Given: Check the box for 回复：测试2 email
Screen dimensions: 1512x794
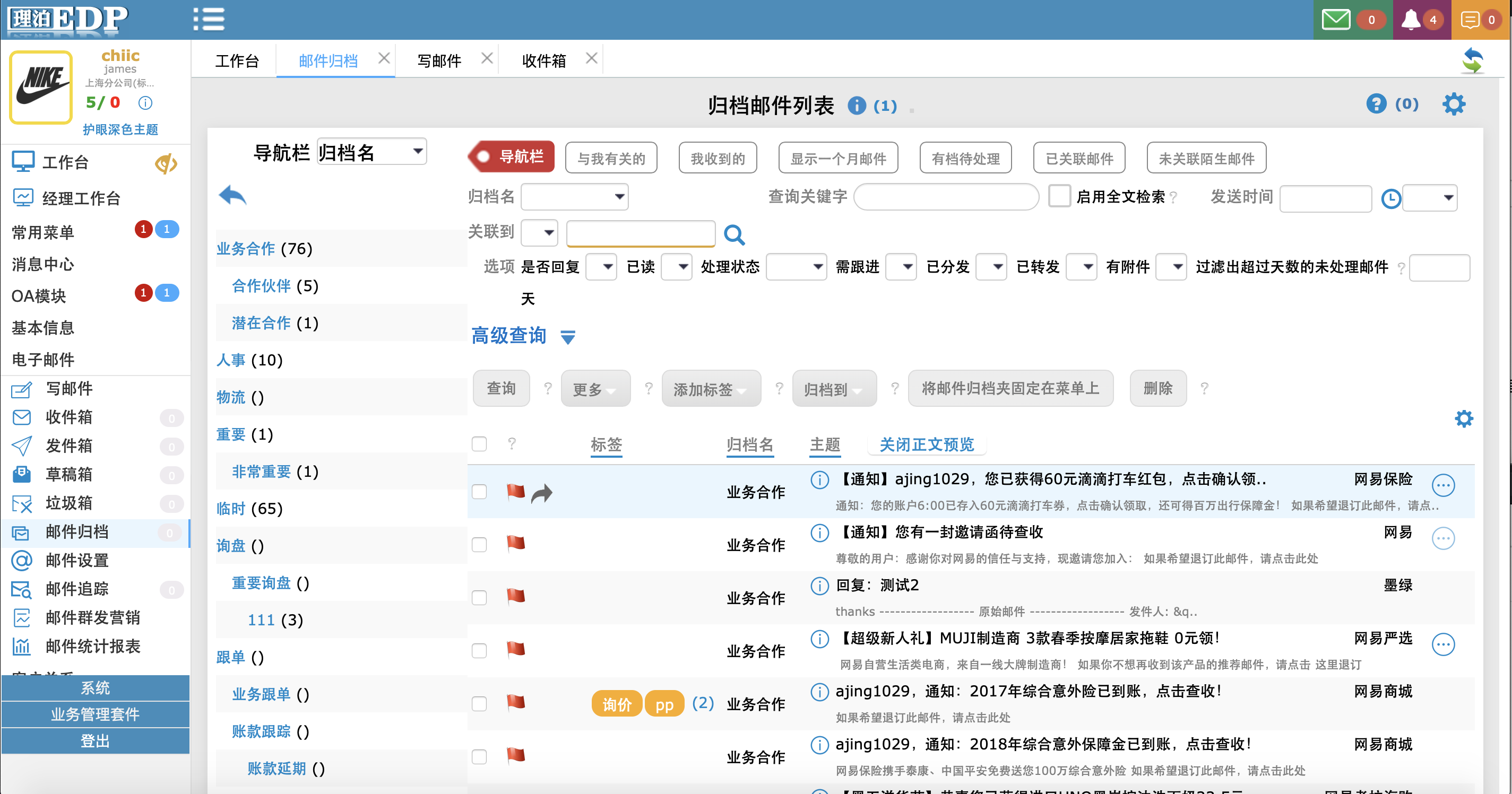Looking at the screenshot, I should tap(479, 598).
